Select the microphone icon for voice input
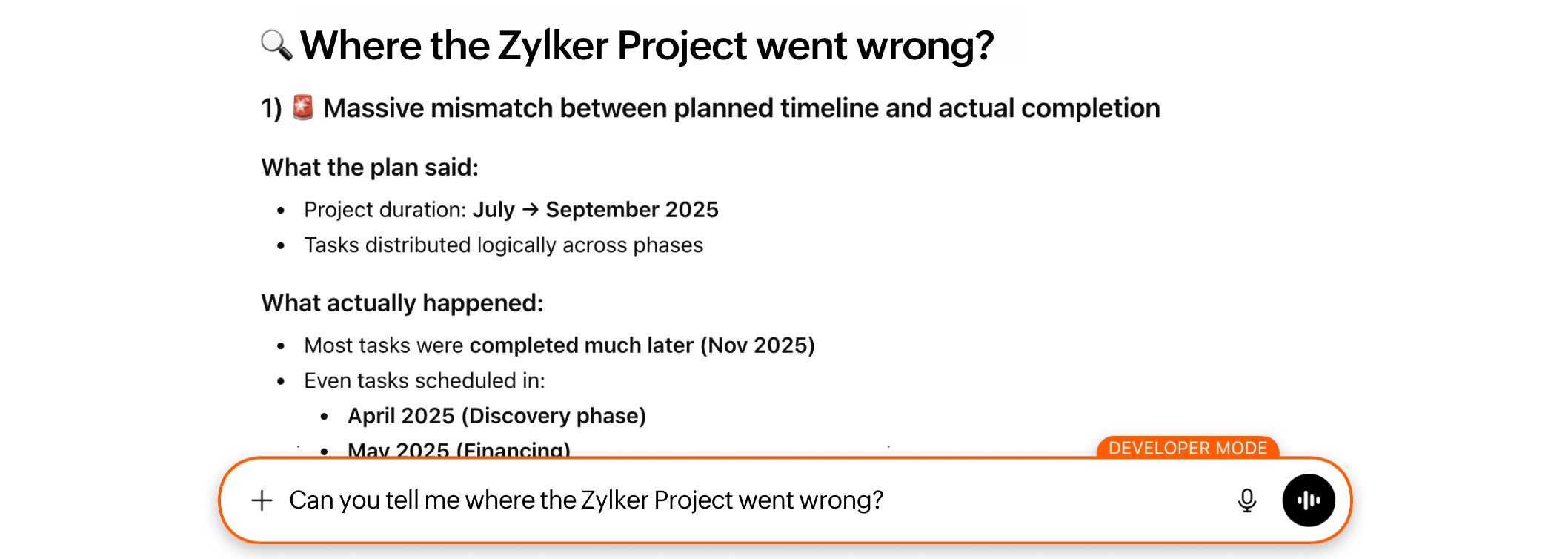 tap(1247, 500)
